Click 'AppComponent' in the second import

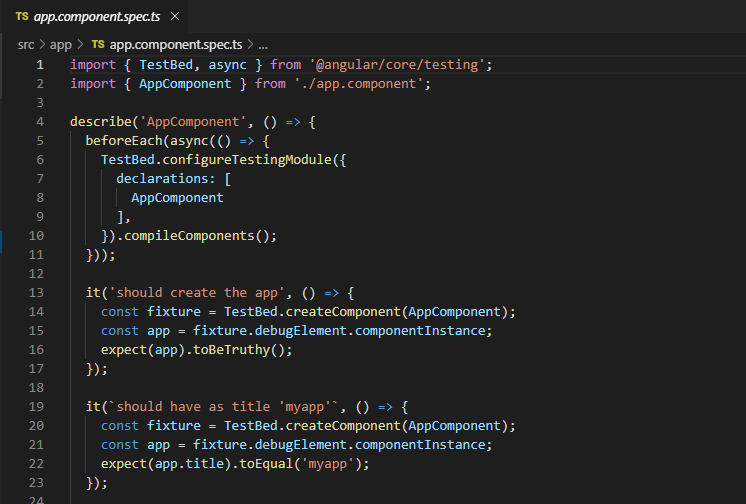[185, 84]
